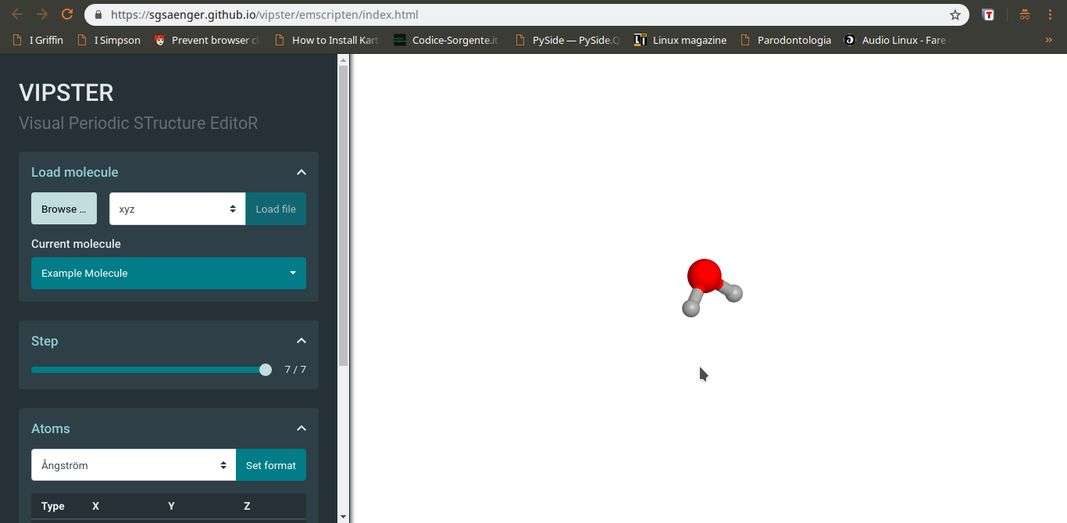Click the Browse button
Screen dimensions: 1067x523
point(64,209)
